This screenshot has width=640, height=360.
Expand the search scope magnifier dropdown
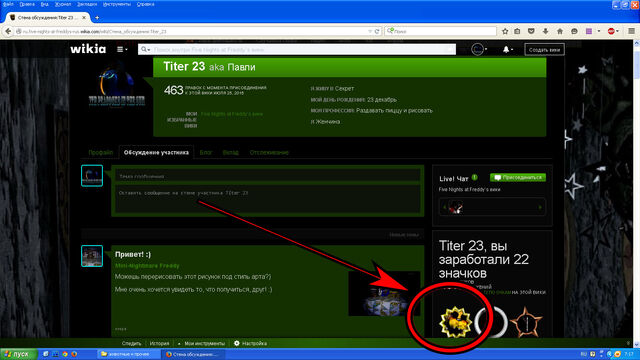point(145,49)
